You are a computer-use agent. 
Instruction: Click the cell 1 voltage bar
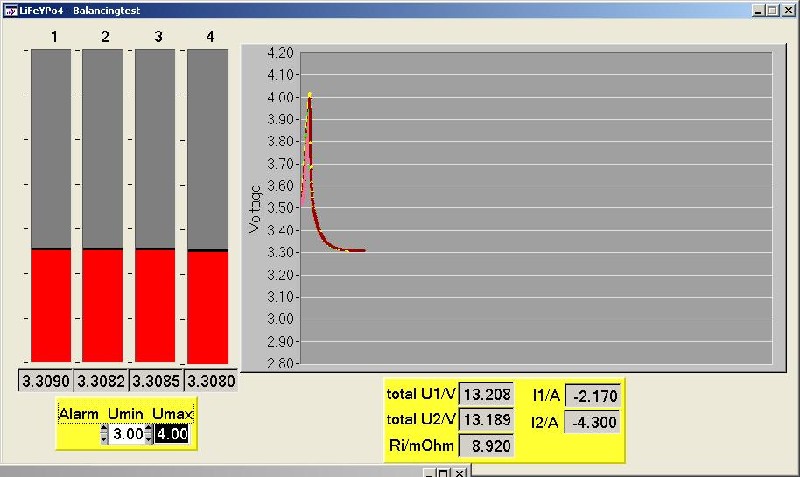[51, 205]
